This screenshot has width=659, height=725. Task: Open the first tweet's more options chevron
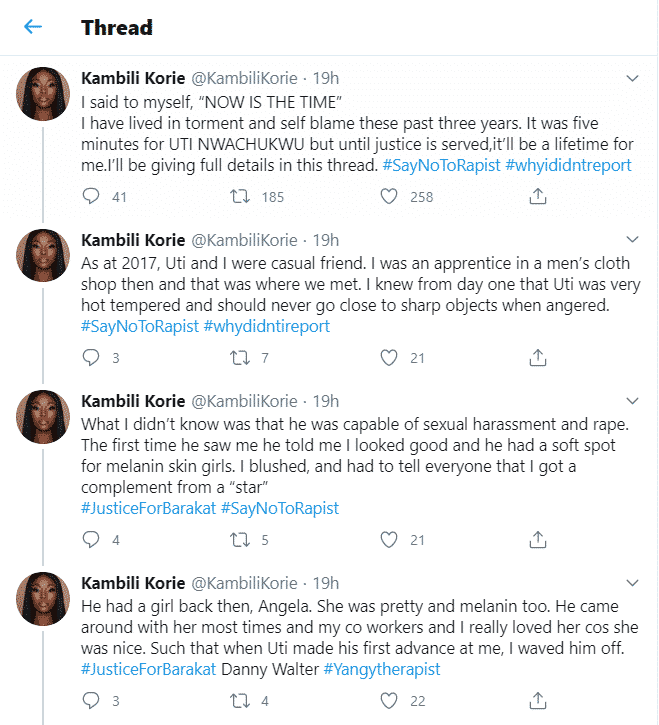[x=632, y=78]
